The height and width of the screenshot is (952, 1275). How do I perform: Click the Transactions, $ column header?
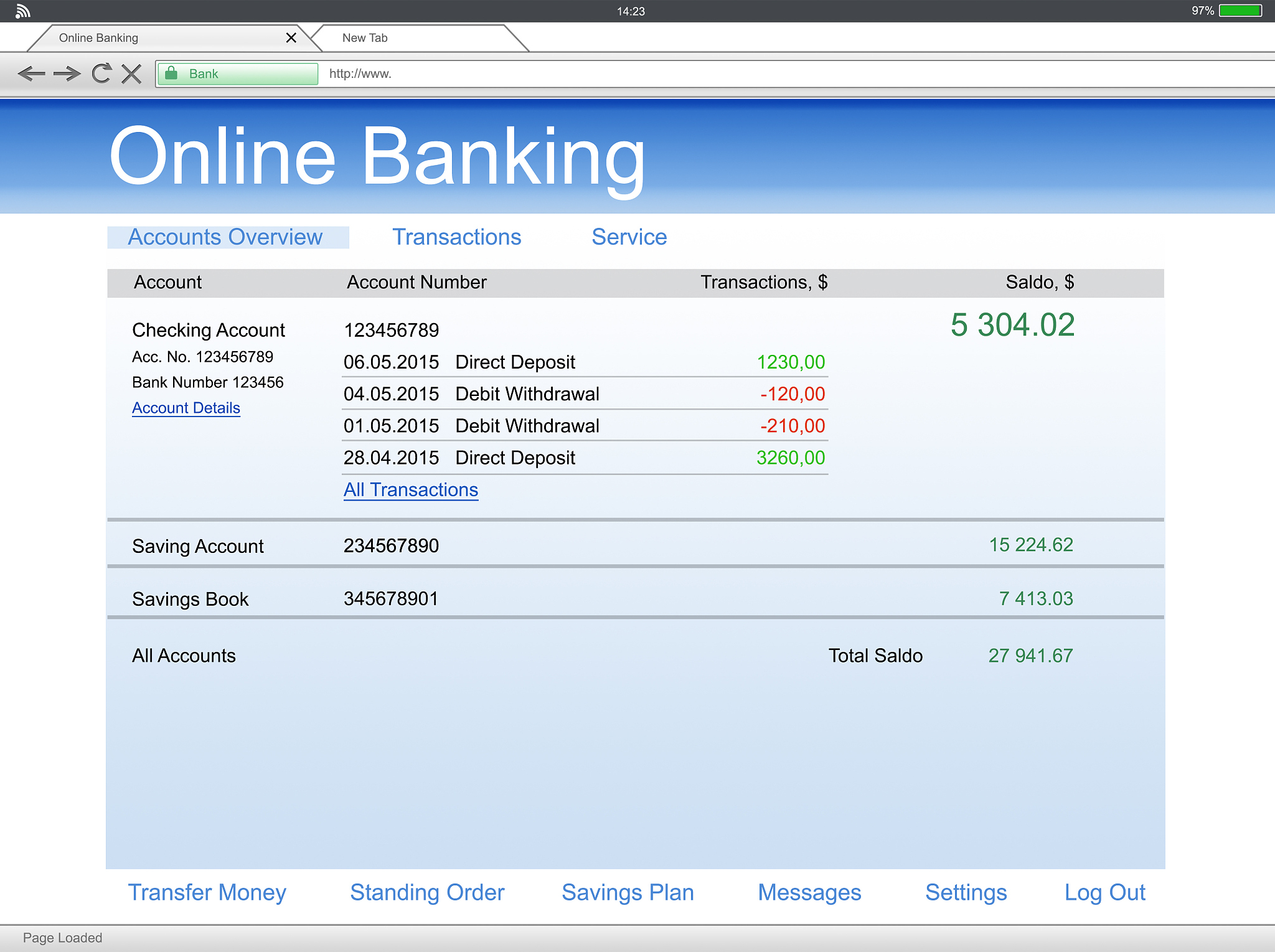coord(764,282)
